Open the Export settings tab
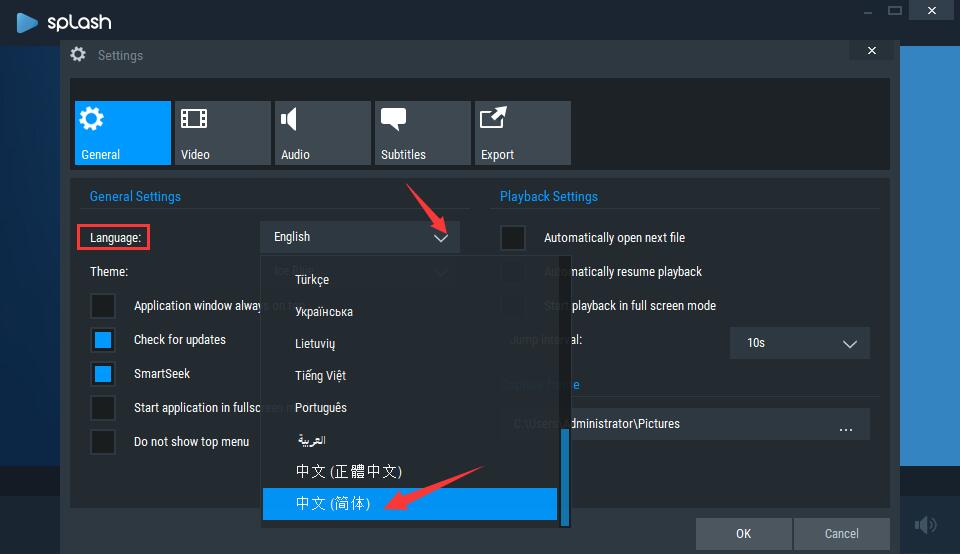The width and height of the screenshot is (960, 554). (522, 132)
